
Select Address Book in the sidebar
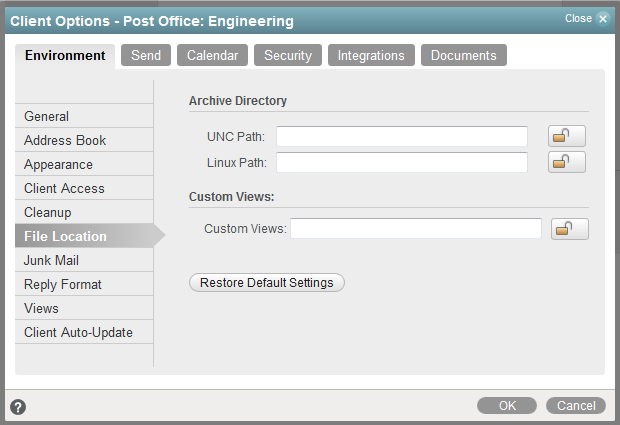click(65, 141)
